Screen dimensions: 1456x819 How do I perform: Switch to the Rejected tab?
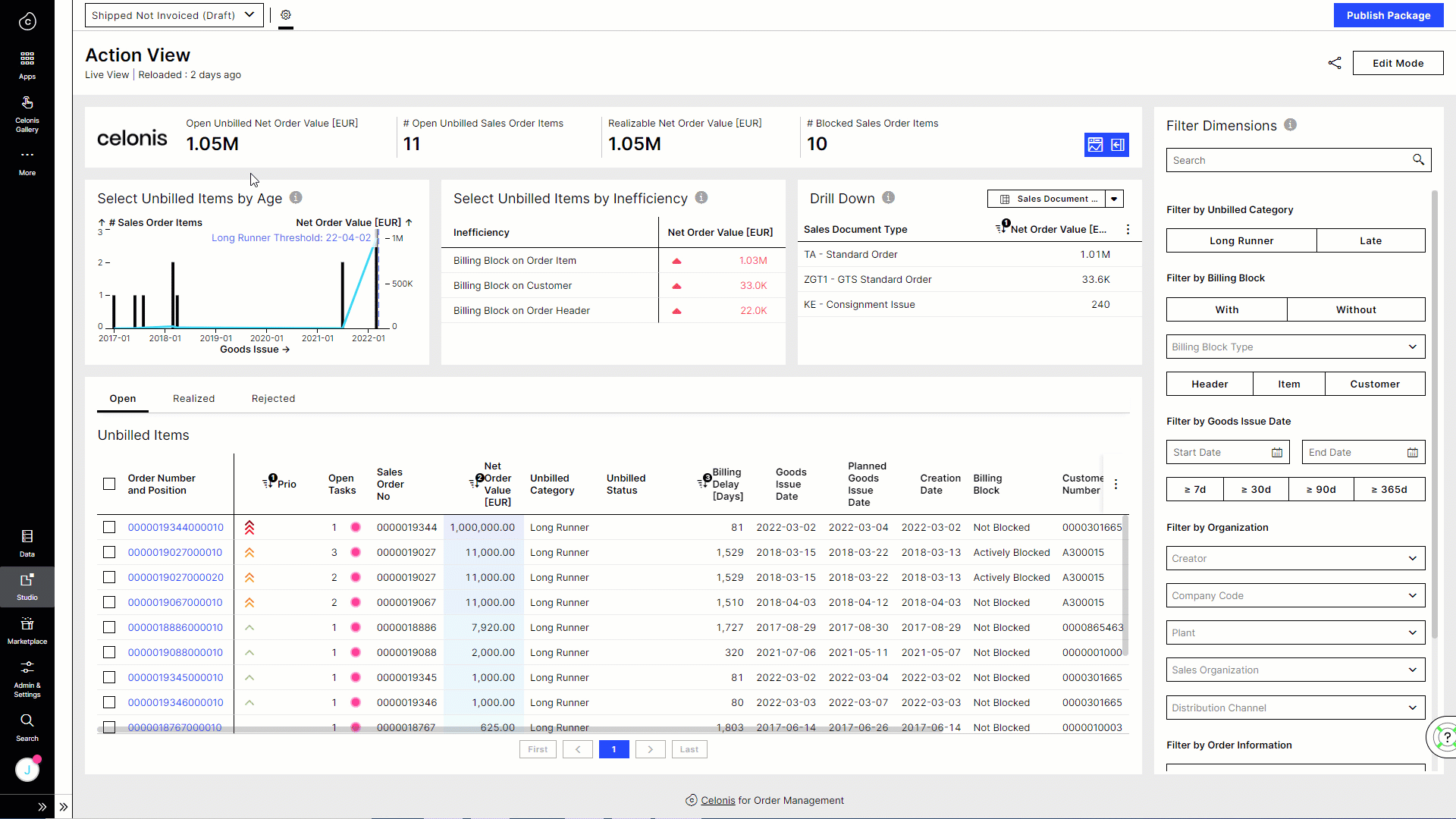coord(273,398)
